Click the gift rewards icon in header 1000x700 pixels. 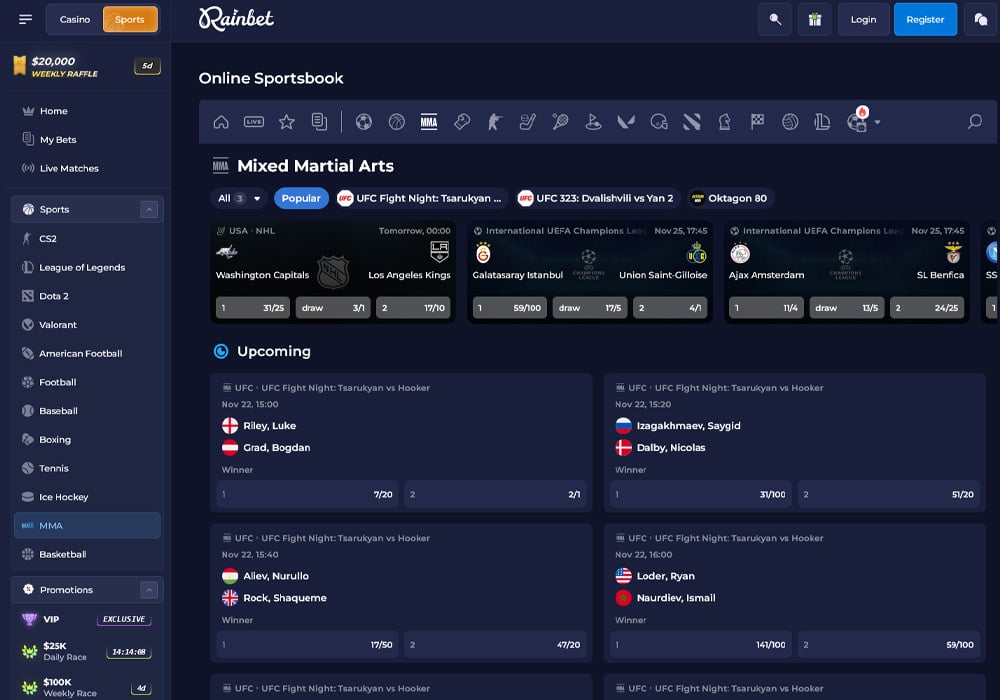[x=814, y=19]
